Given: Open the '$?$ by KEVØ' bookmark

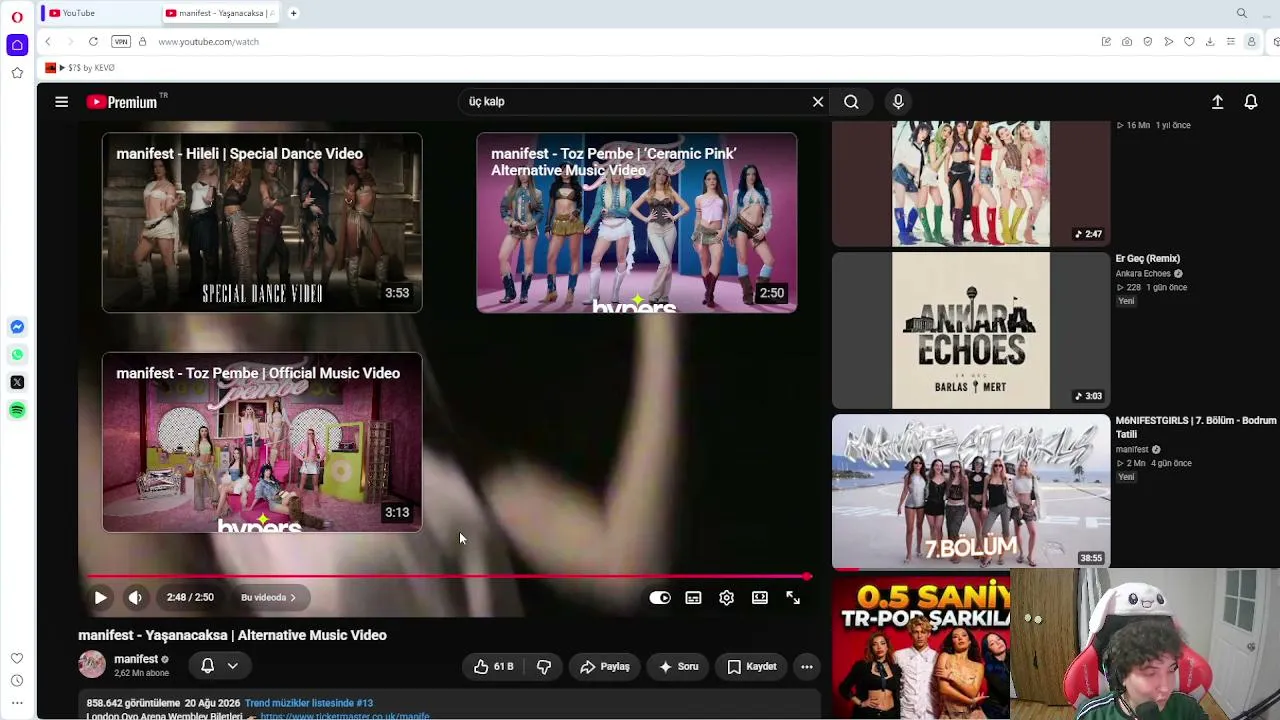Looking at the screenshot, I should pos(80,68).
